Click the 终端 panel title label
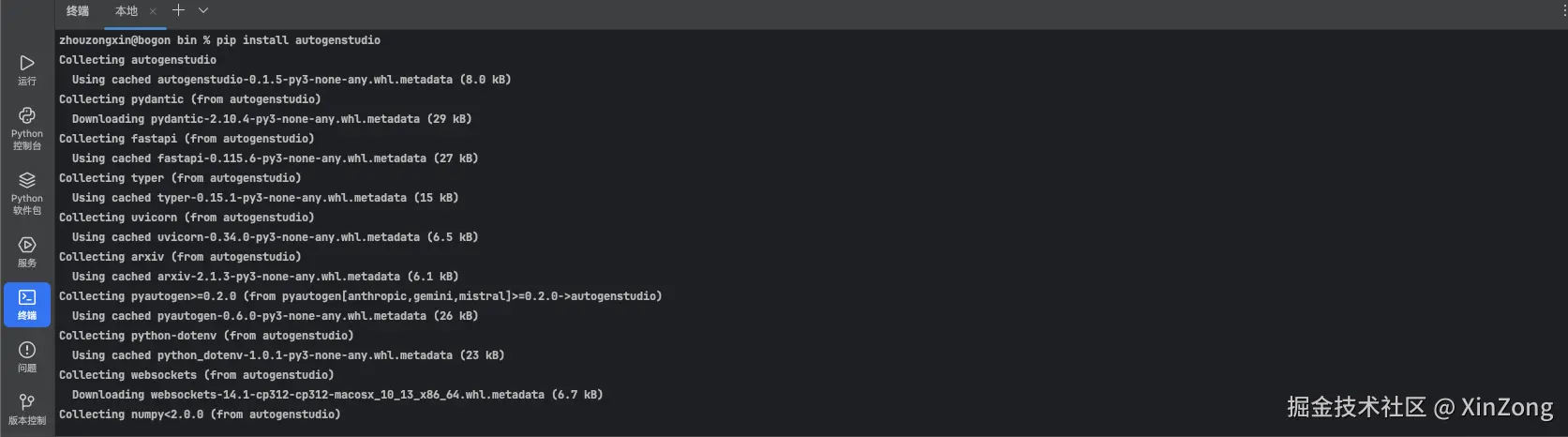The height and width of the screenshot is (437, 1568). [78, 11]
